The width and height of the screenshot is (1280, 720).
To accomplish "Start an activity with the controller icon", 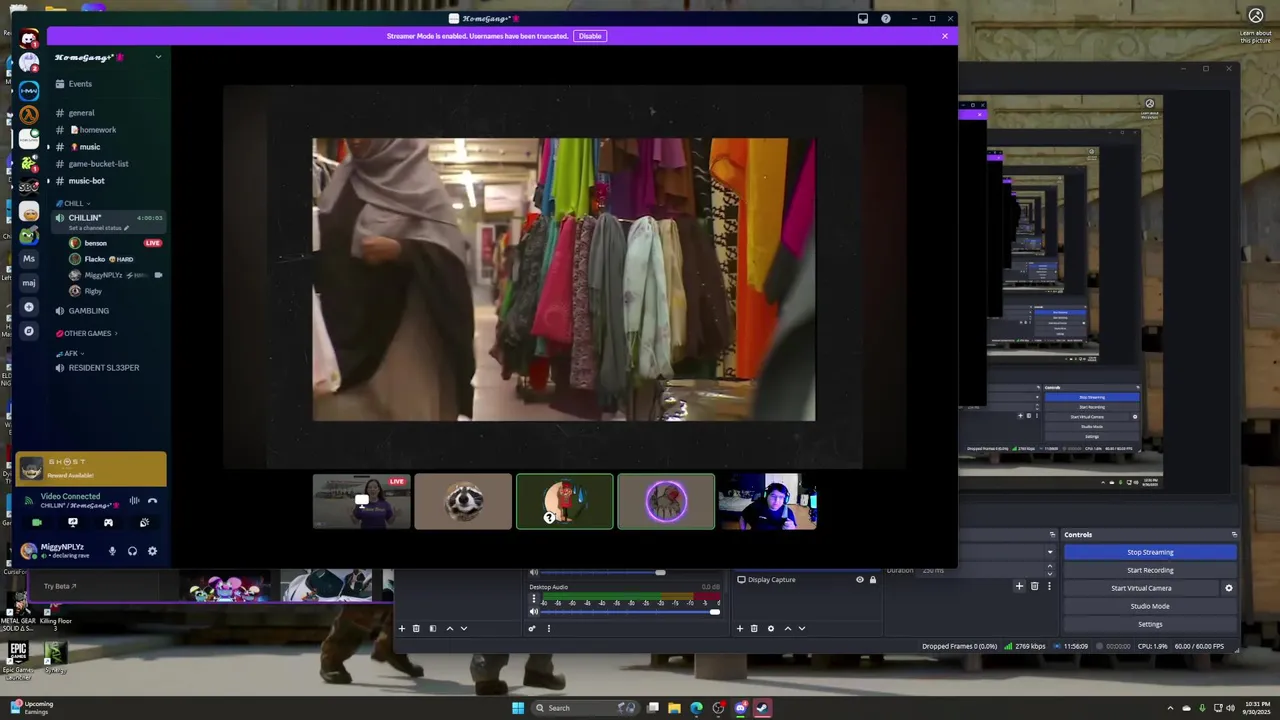I will pos(108,522).
